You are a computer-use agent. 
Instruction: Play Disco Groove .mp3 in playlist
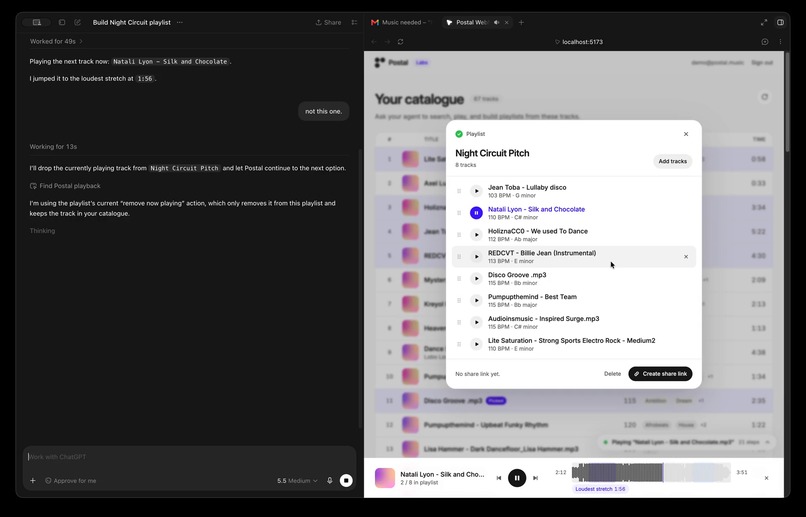[x=477, y=279]
